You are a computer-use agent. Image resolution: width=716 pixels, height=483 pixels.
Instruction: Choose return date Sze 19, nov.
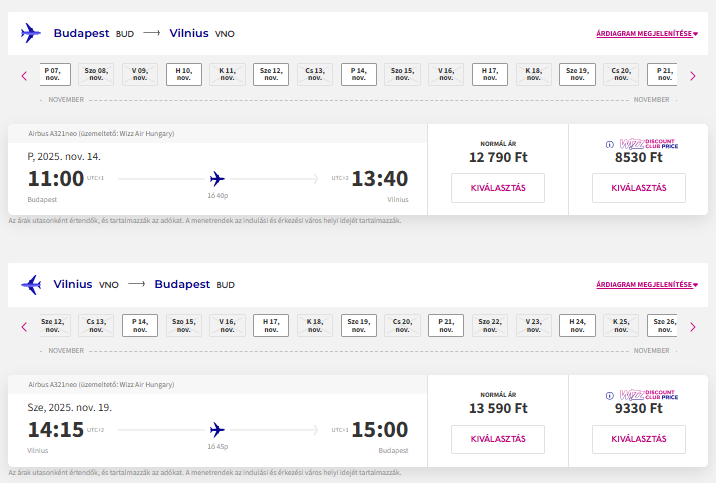[x=359, y=326]
